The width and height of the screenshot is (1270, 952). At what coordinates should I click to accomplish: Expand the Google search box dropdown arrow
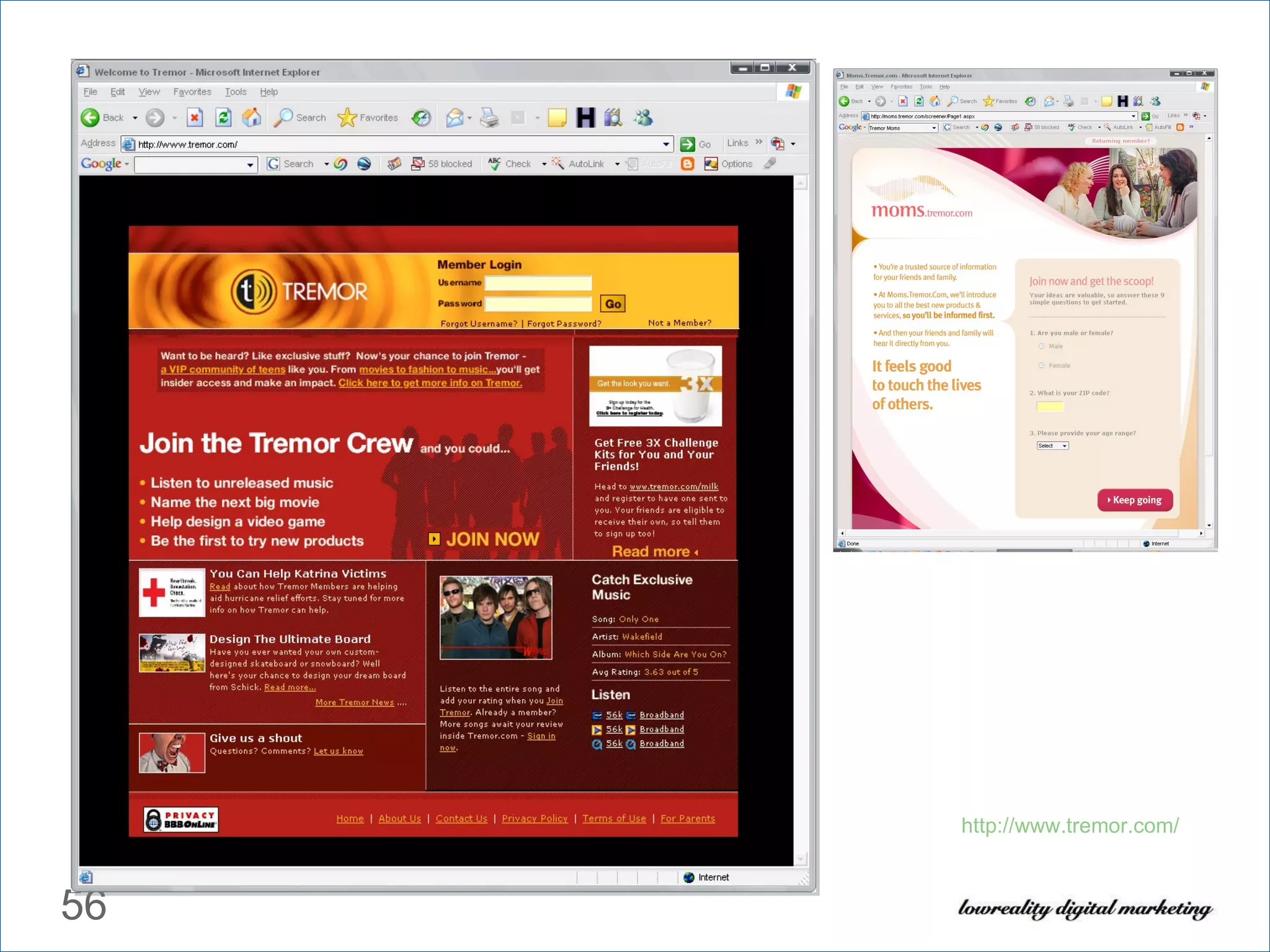250,164
